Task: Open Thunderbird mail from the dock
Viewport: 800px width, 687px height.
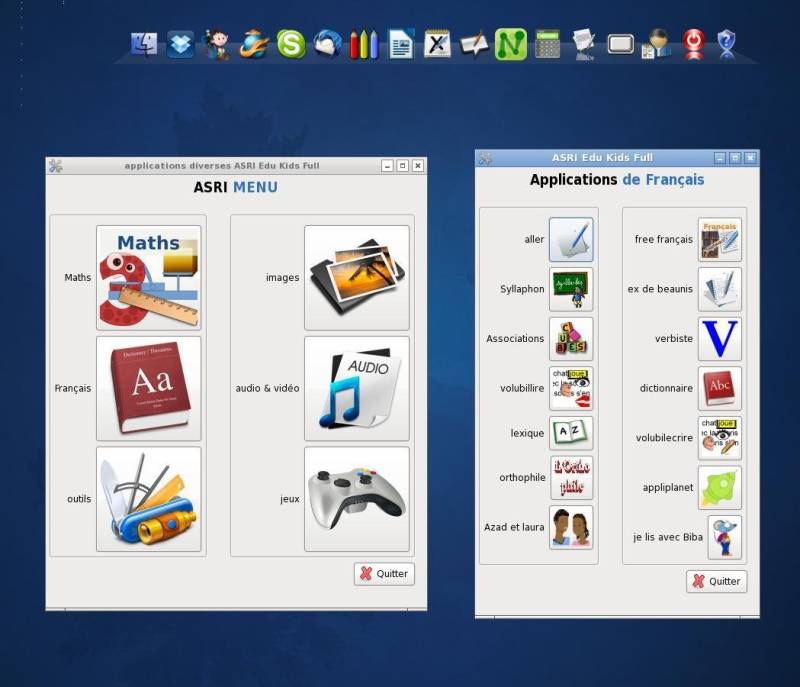Action: coord(327,44)
